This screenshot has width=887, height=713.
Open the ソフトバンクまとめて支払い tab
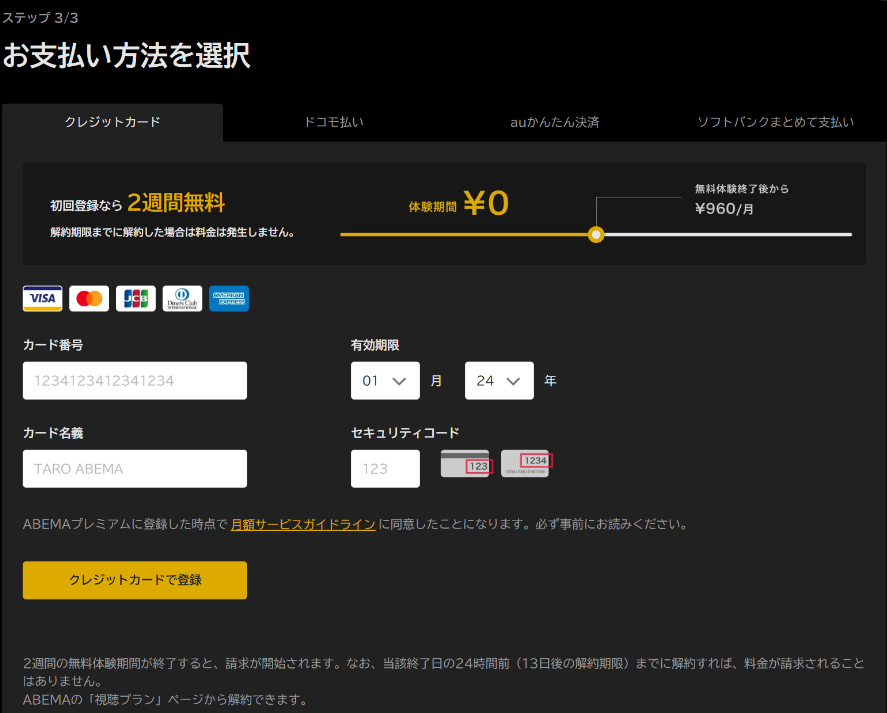(x=775, y=122)
